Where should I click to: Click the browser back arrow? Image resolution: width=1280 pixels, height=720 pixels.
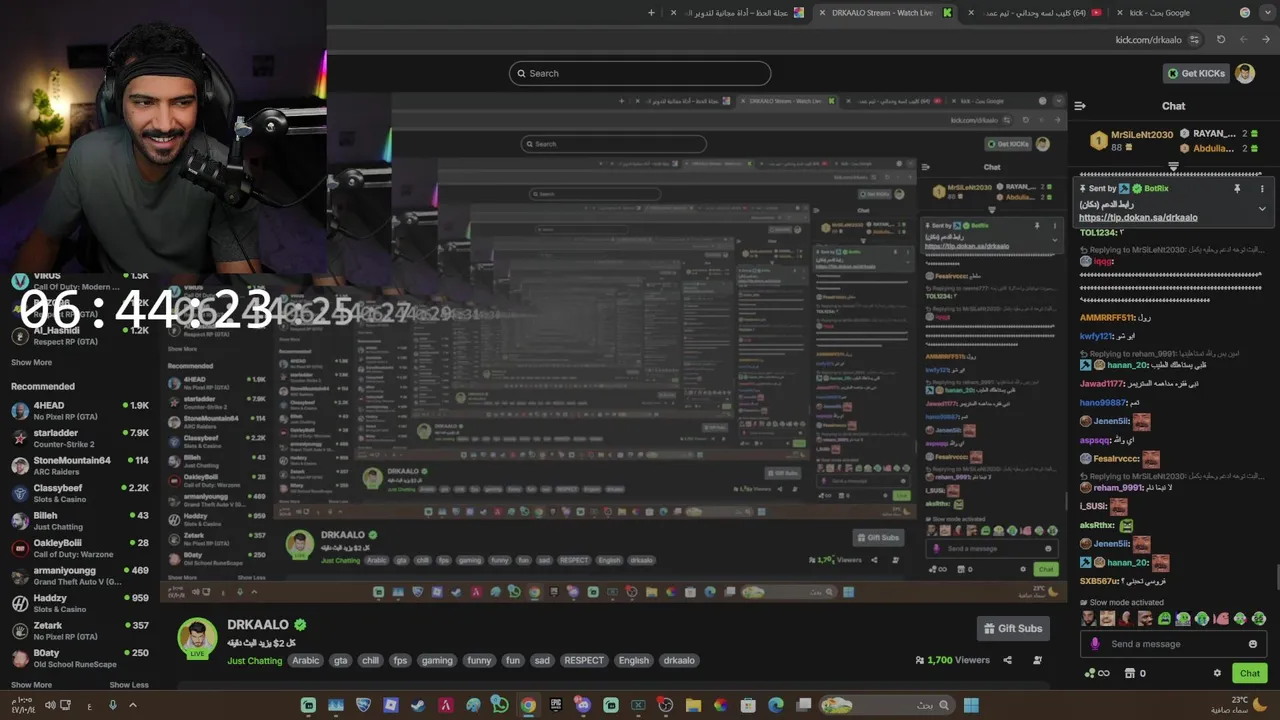(x=1266, y=40)
